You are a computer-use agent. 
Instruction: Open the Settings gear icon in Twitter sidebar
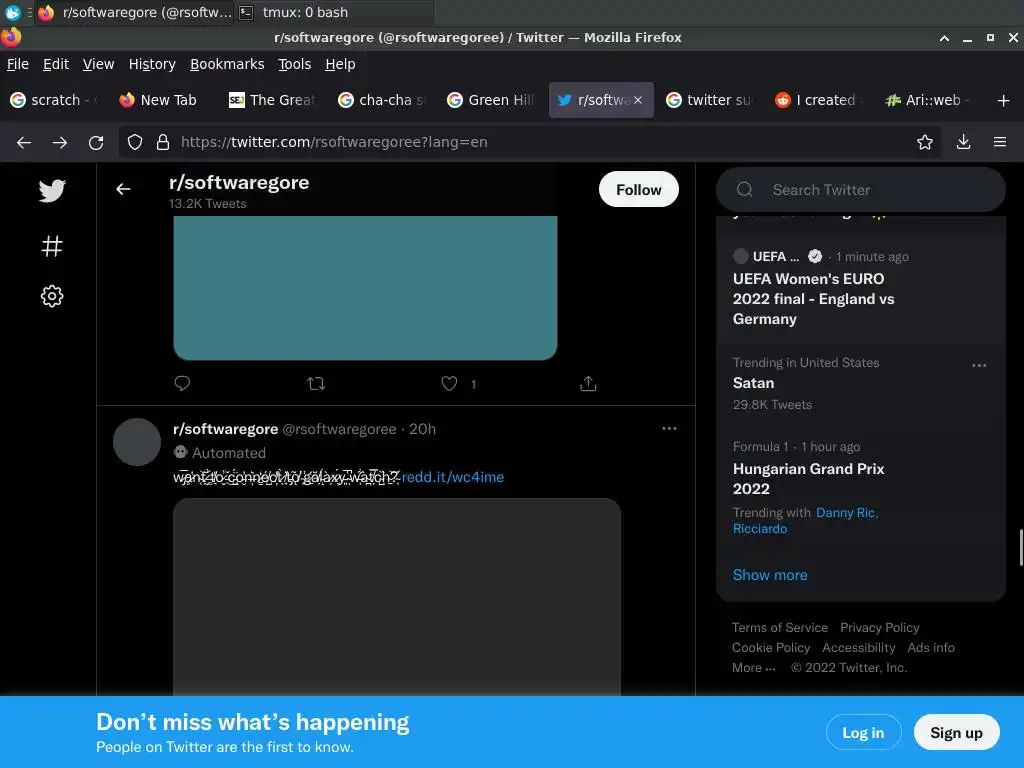pyautogui.click(x=52, y=296)
